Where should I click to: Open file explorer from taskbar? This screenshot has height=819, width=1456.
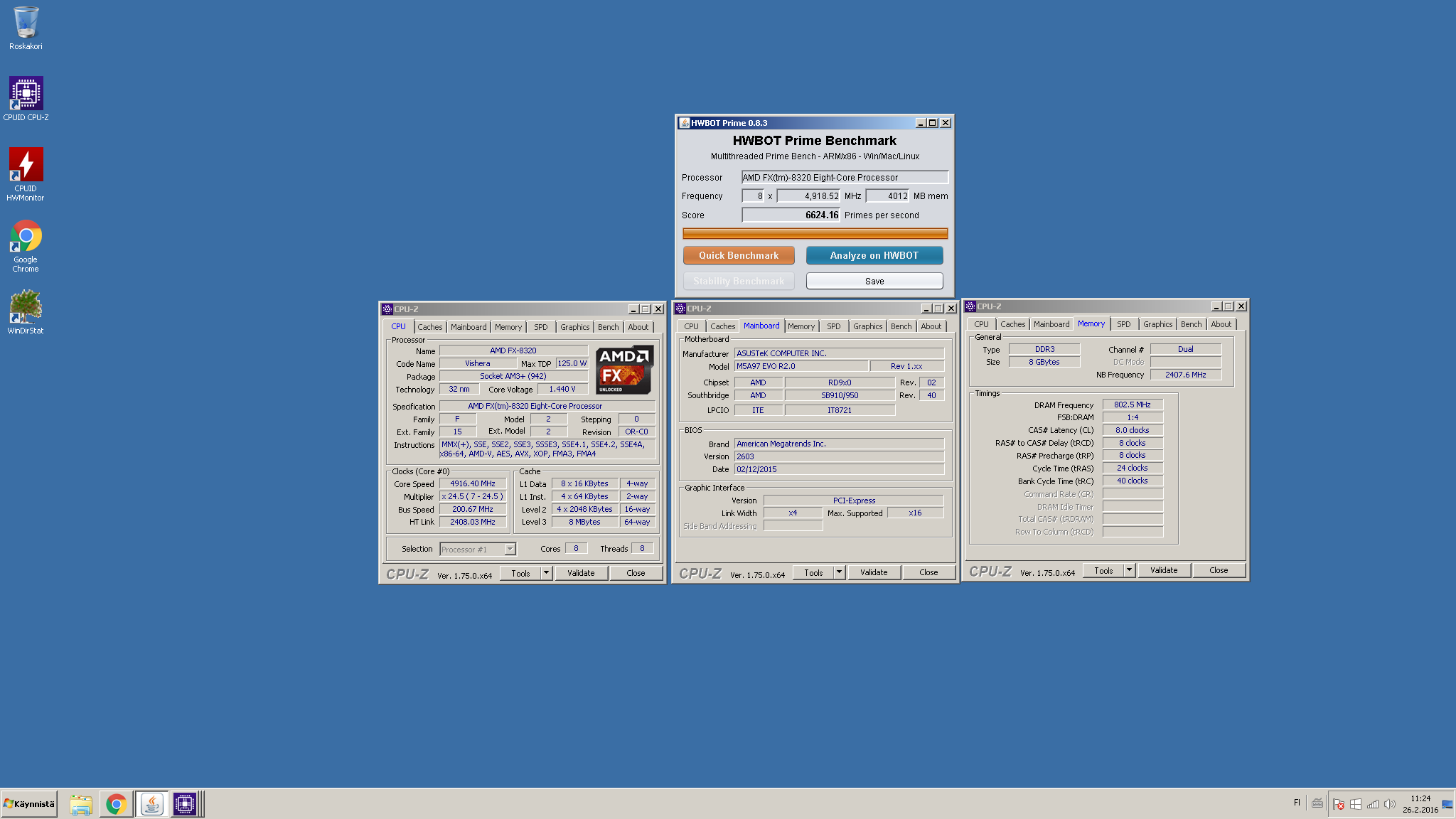point(81,804)
